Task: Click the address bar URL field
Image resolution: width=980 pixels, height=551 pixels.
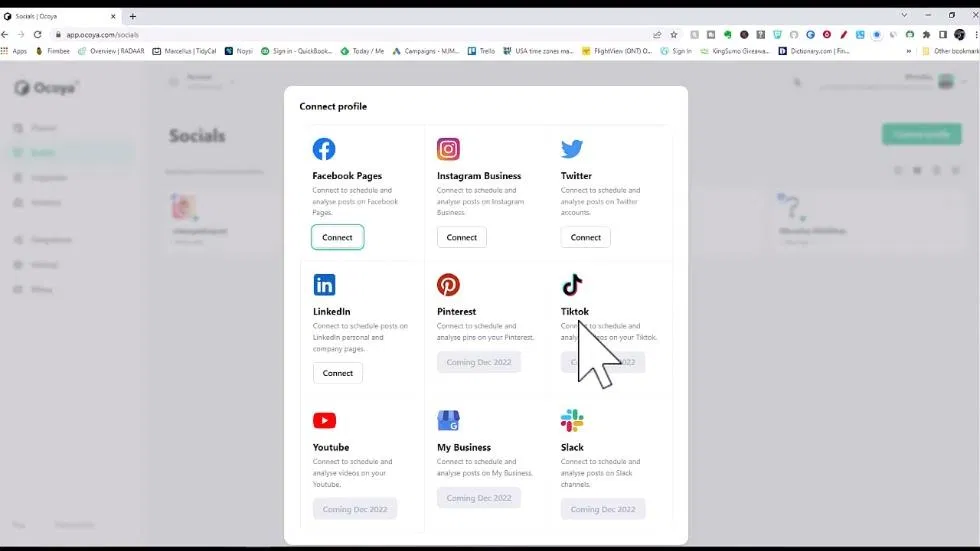Action: (350, 35)
